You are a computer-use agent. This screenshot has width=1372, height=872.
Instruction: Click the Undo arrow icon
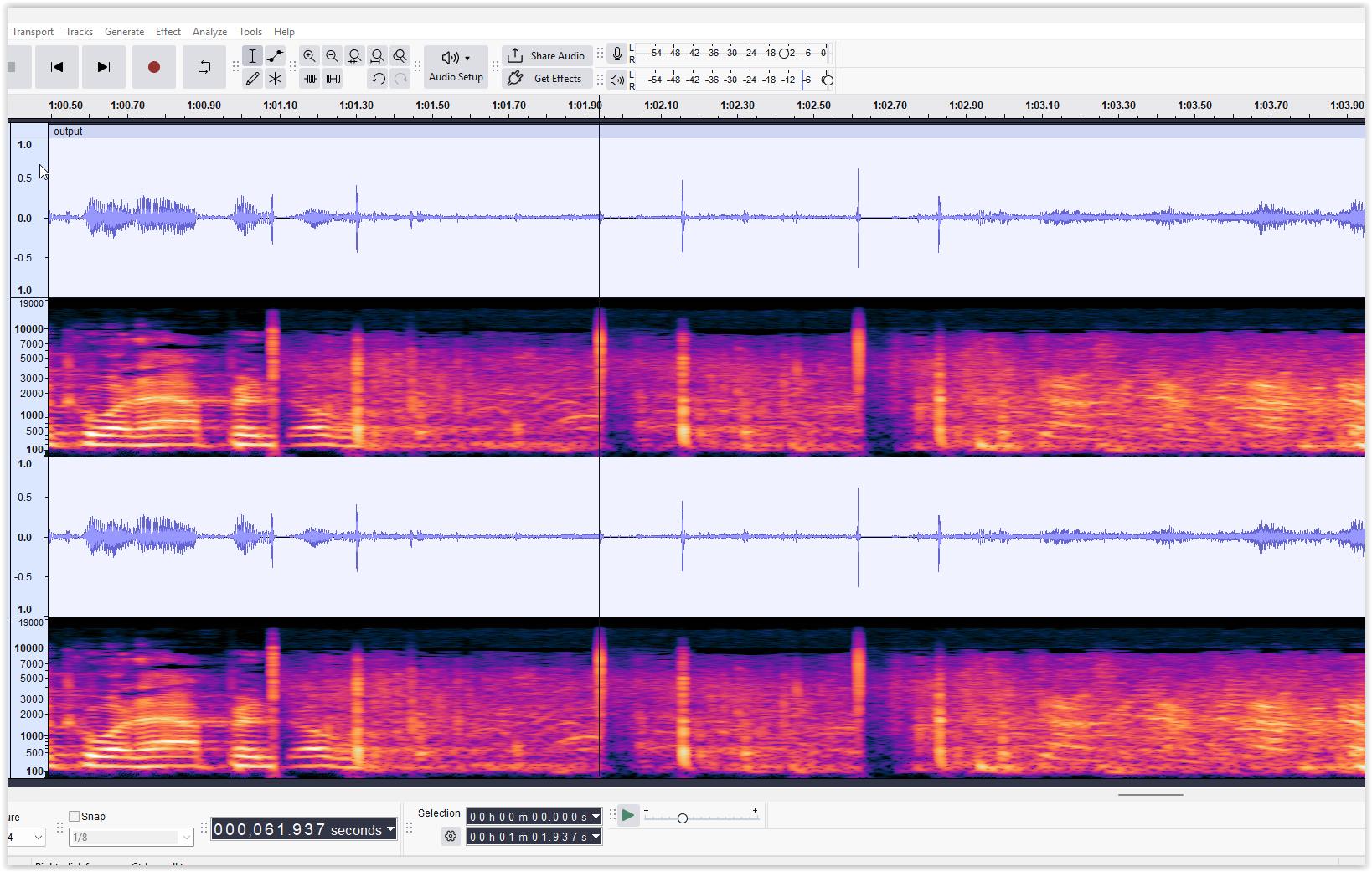coord(378,79)
